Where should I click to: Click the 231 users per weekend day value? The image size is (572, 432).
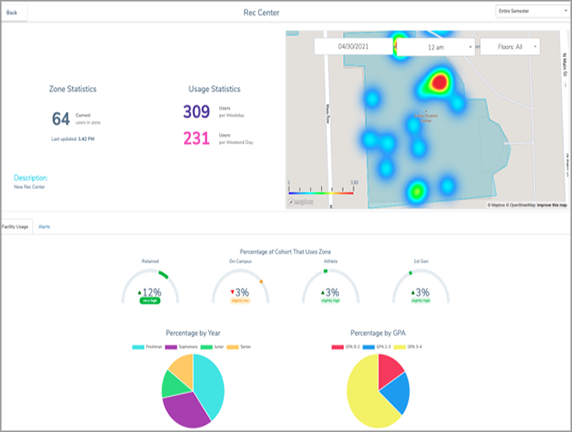(x=196, y=139)
